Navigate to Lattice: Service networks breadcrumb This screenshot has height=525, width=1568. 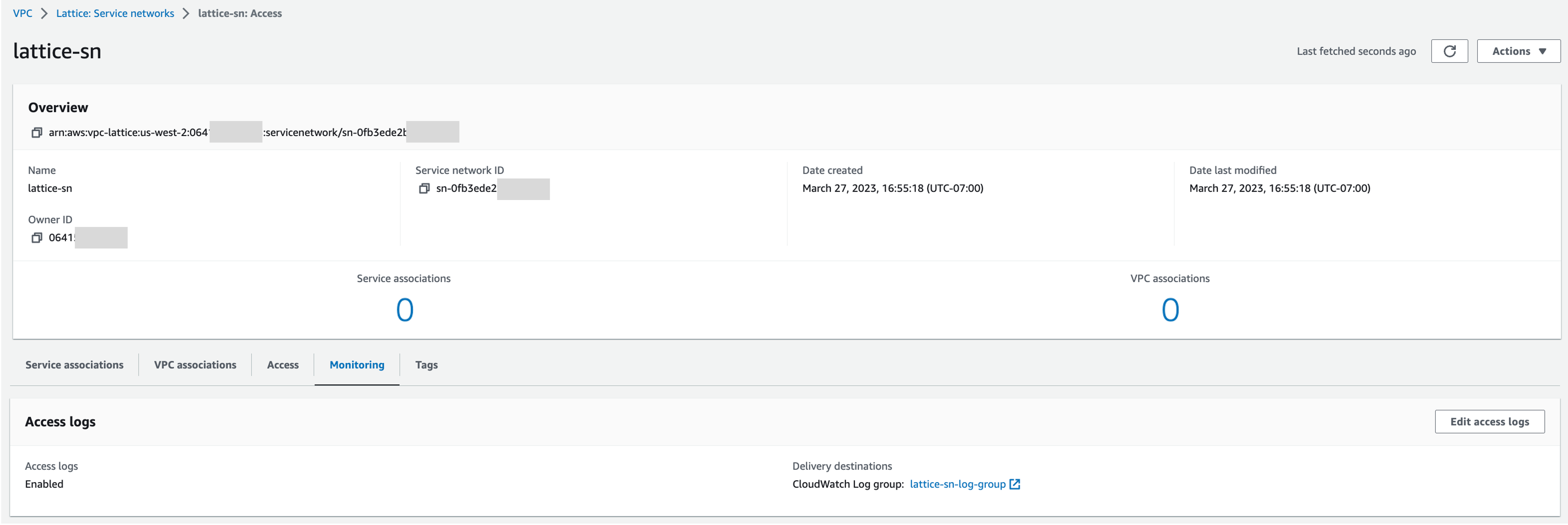point(114,13)
